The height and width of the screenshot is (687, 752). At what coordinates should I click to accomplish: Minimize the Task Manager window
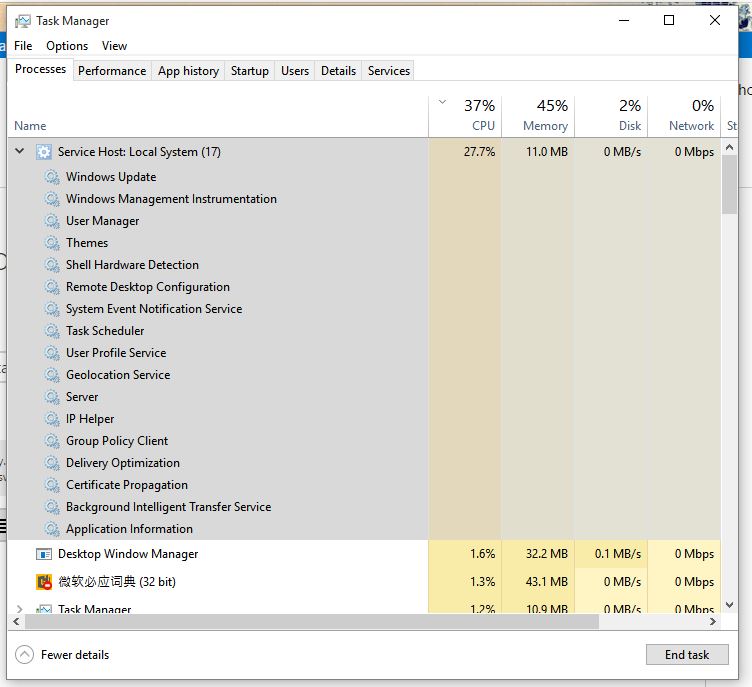624,21
